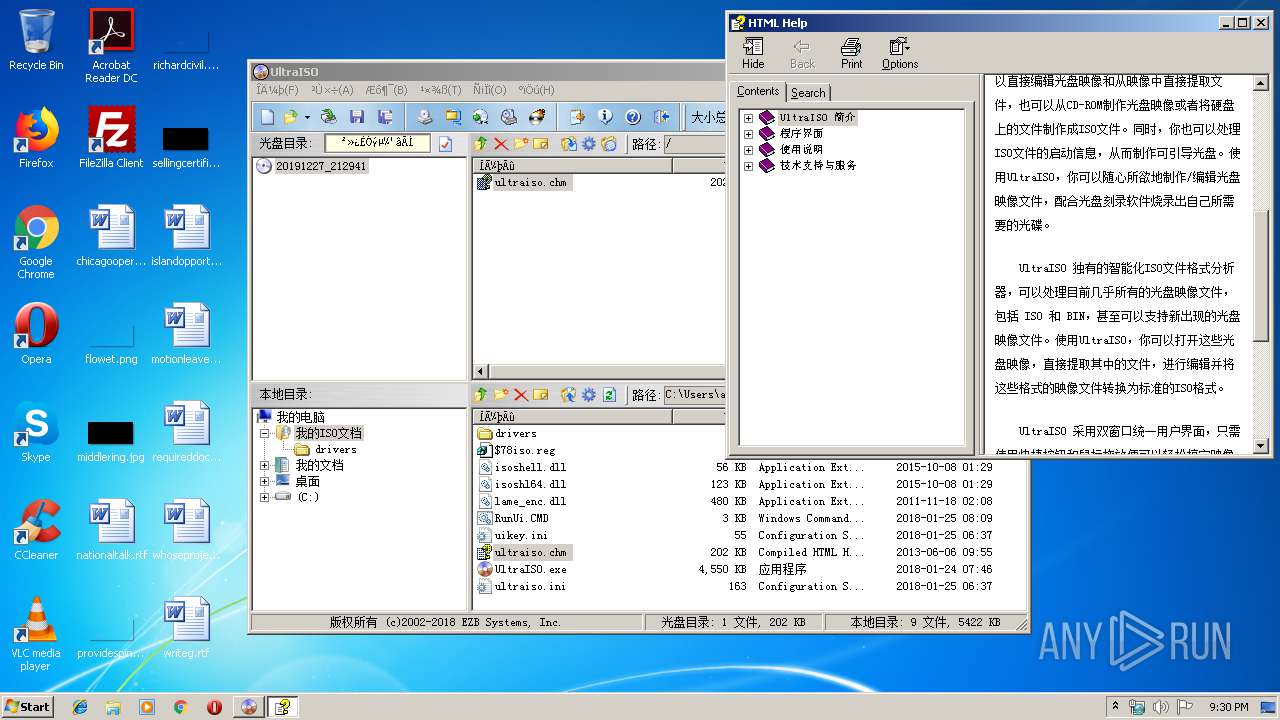
Task: Click the Print button in HTML Help
Action: point(851,53)
